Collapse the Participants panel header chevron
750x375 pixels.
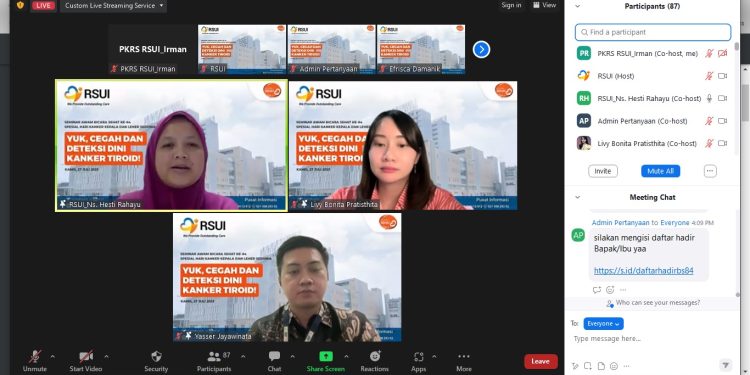[577, 6]
